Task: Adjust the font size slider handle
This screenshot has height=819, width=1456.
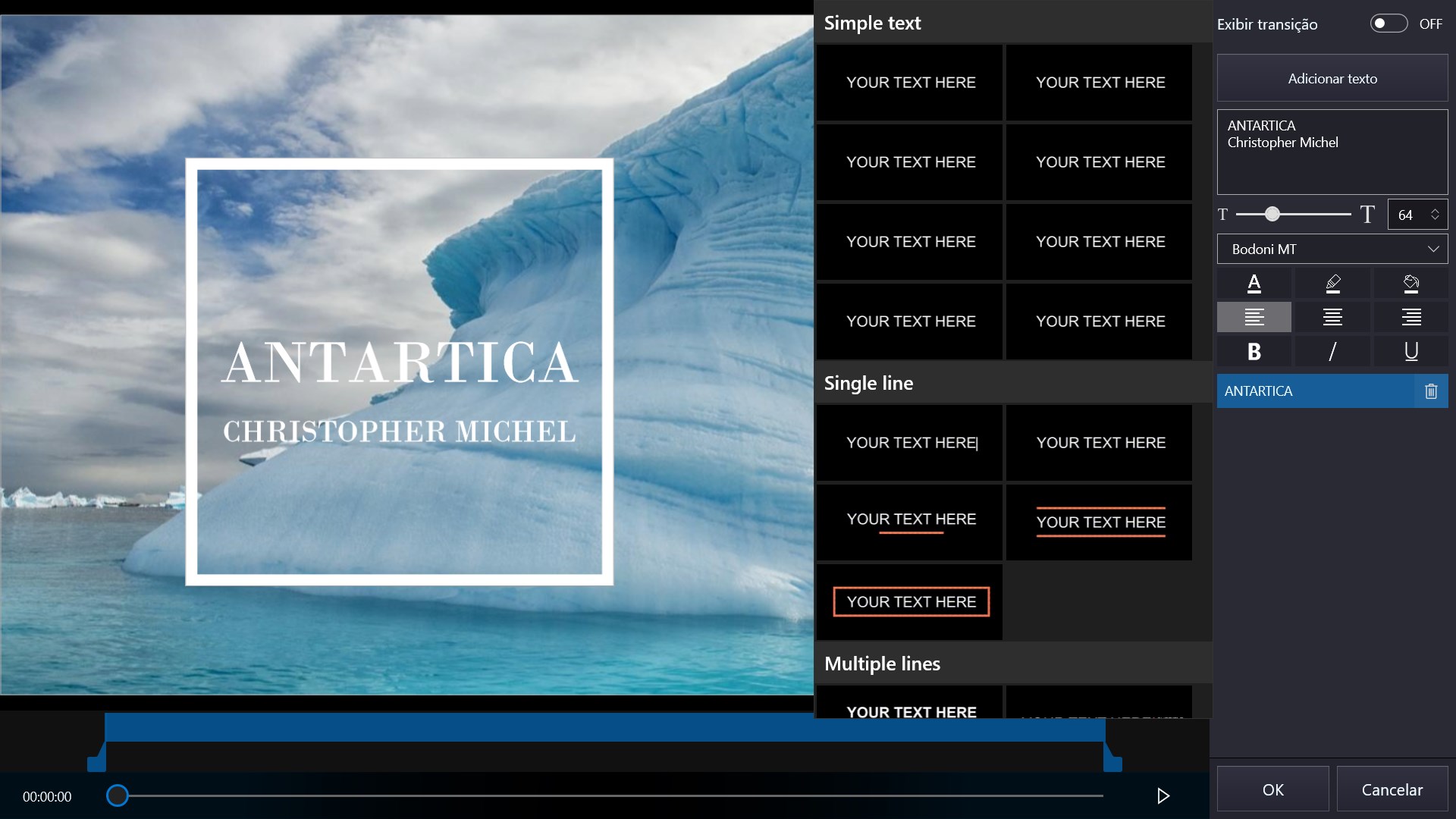Action: pos(1272,215)
